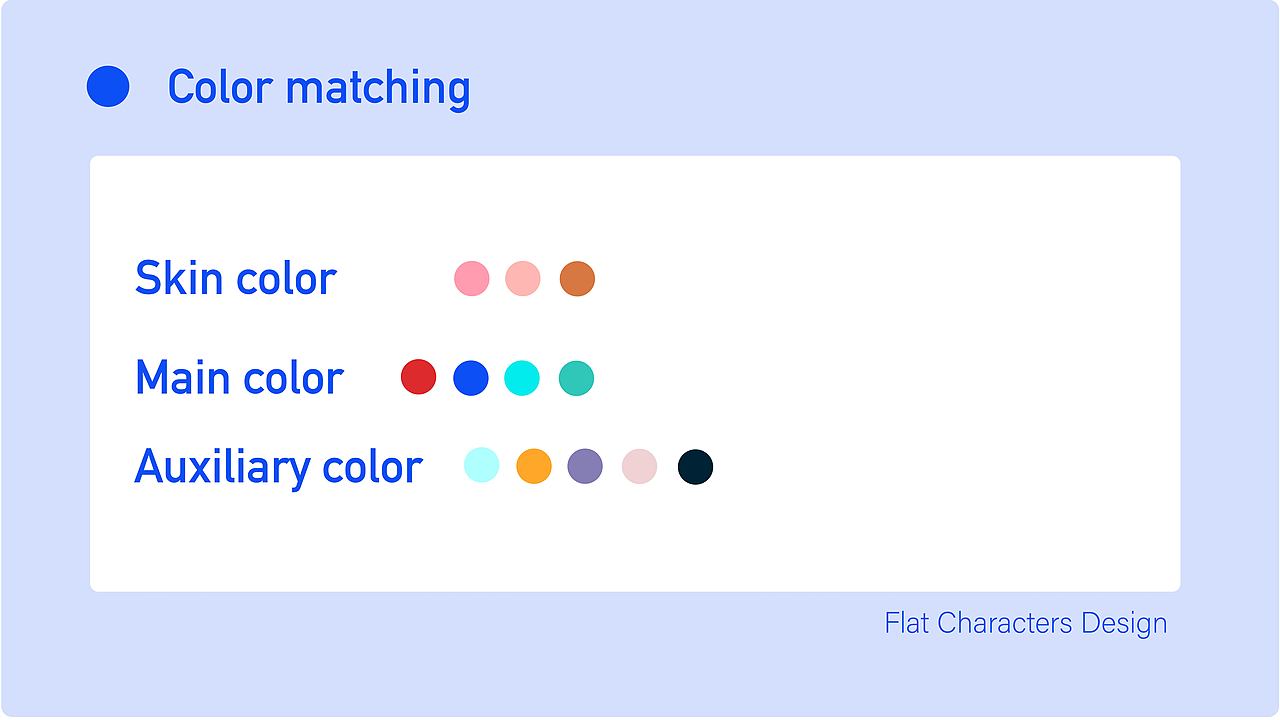Pick the blue main color swatch
This screenshot has height=720, width=1280.
471,378
